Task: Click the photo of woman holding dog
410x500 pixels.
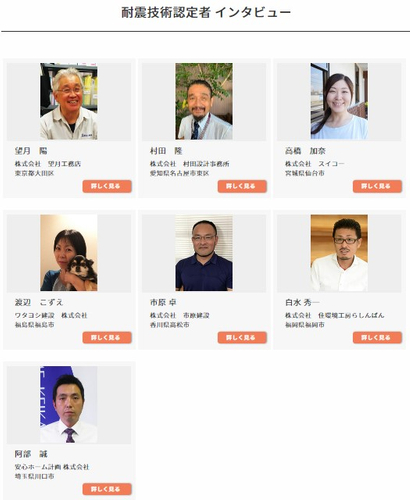Action: point(69,253)
